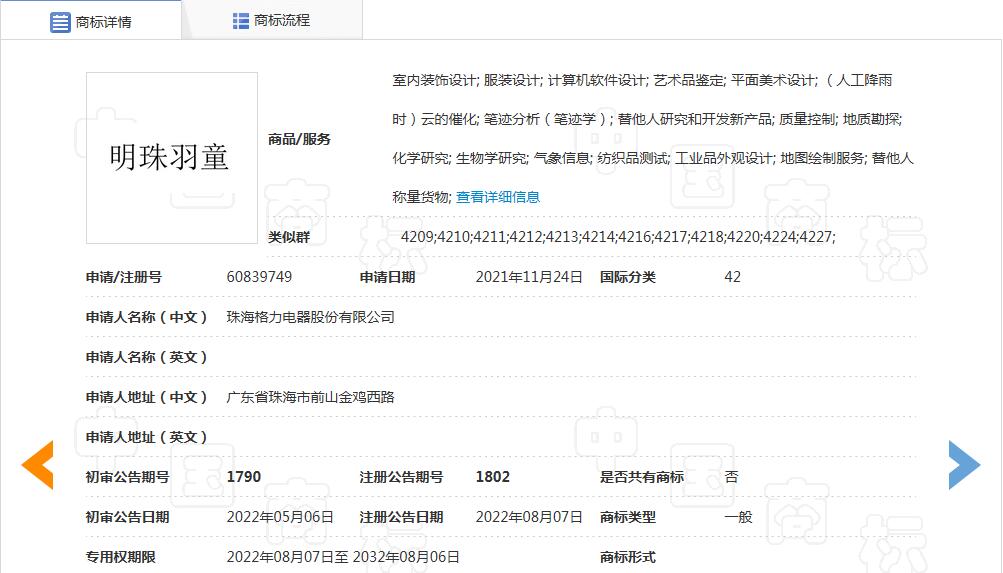Screen dimensions: 1003x573
Task: Select exclusive right period 2022年08月07日至 2032年08月06日
Action: click(x=343, y=557)
